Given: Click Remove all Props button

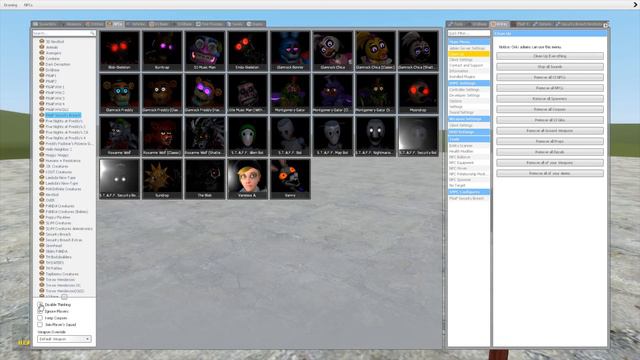Looking at the screenshot, I should click(x=550, y=141).
